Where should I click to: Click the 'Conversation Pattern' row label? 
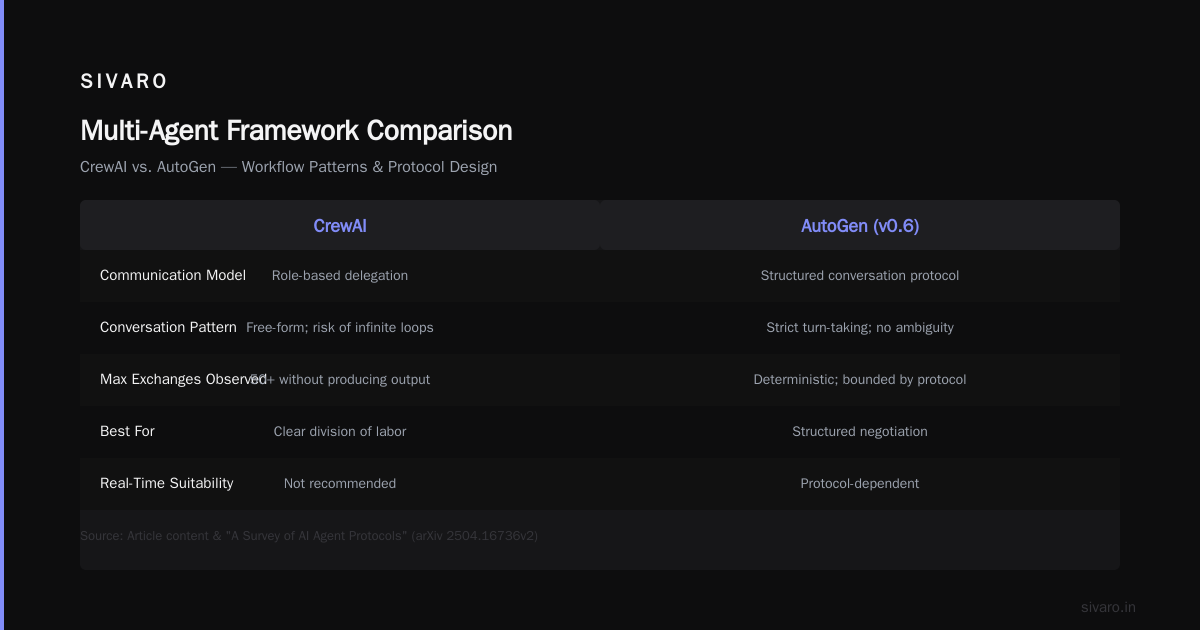pyautogui.click(x=168, y=327)
